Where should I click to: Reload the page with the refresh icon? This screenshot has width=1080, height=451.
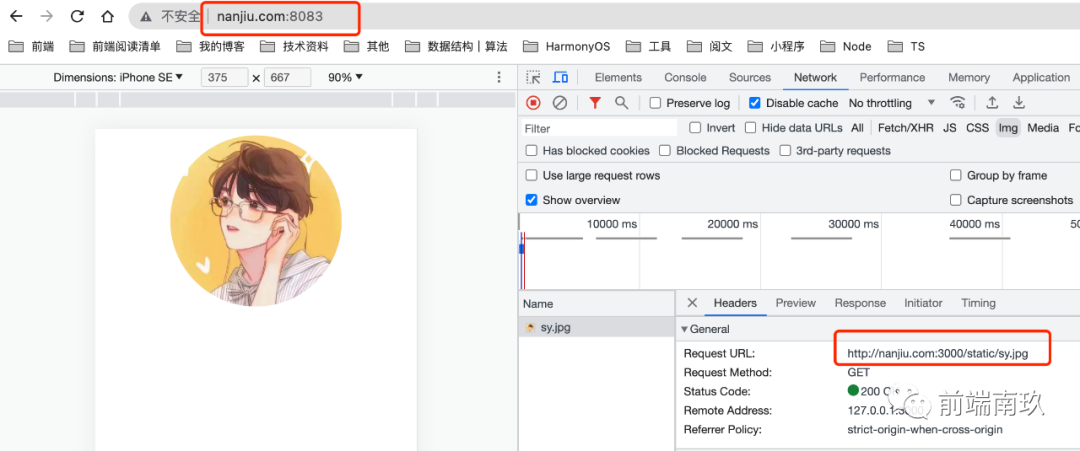[x=77, y=16]
